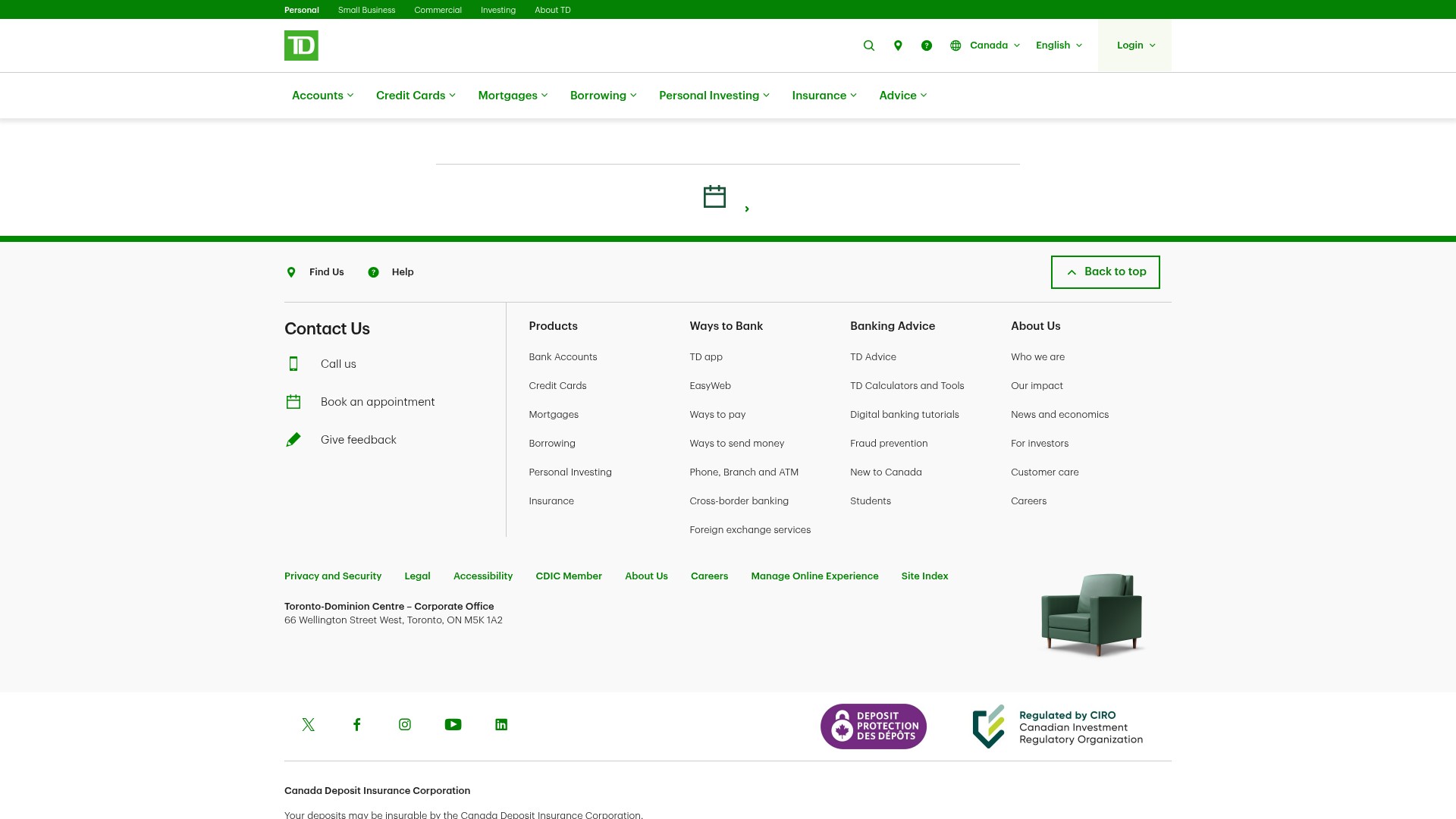Open the Find Us link in the footer
This screenshot has width=1456, height=819.
tap(326, 272)
